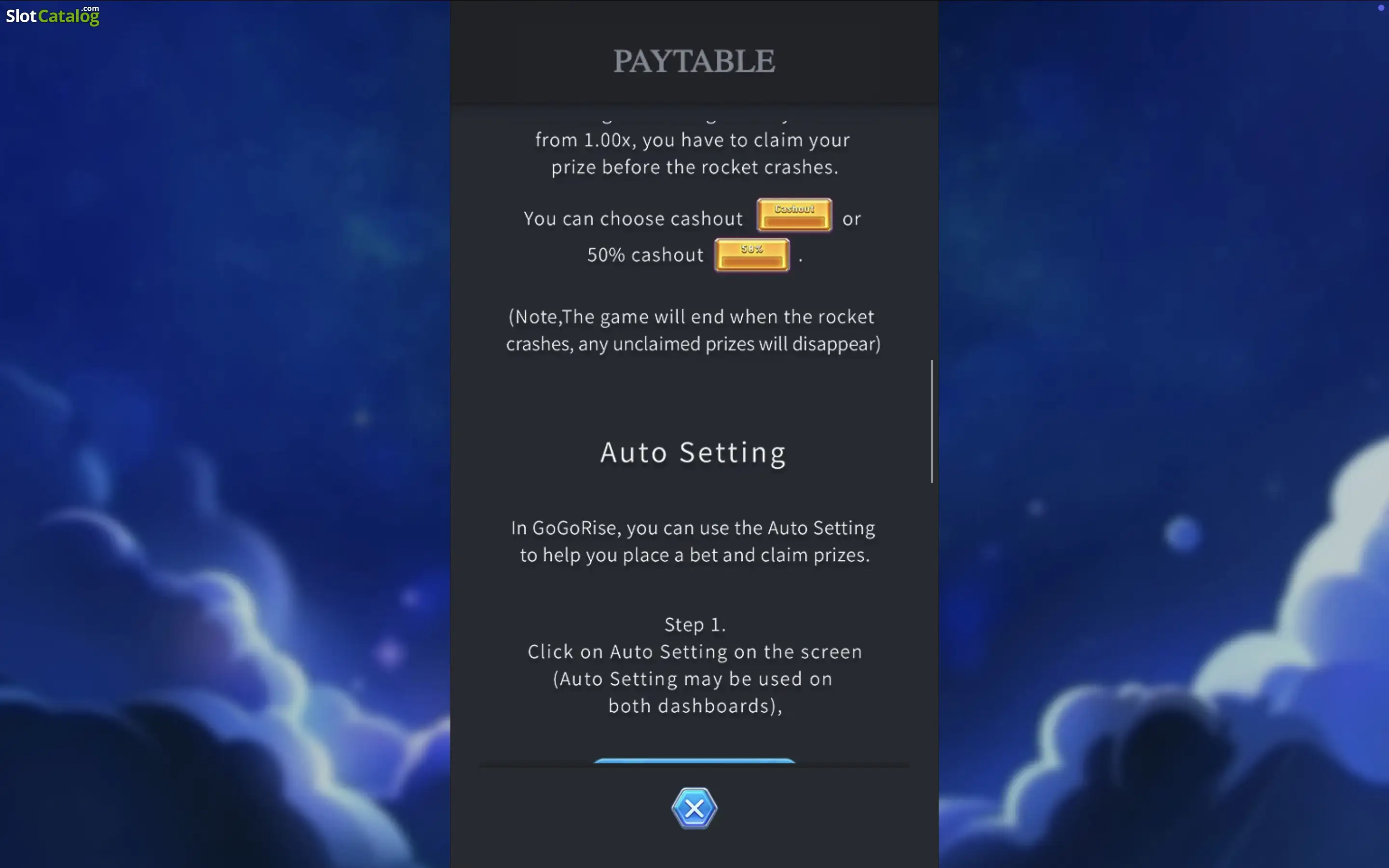Click the 'In GoGoRise' description paragraph
This screenshot has height=868, width=1389.
click(x=694, y=542)
